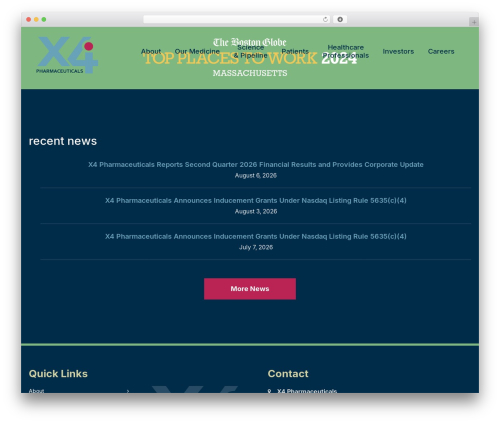The image size is (500, 423).
Task: Navigate to the Investors page
Action: click(x=398, y=51)
